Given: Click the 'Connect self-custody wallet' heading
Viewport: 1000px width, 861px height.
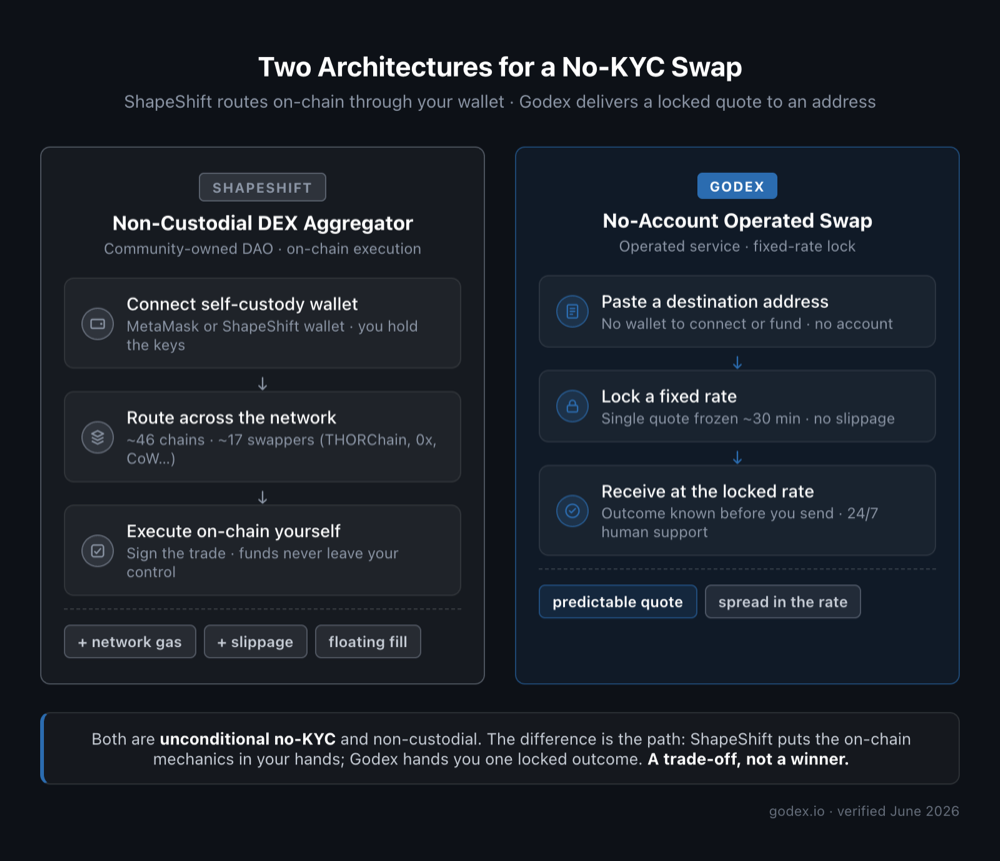Looking at the screenshot, I should click(242, 304).
